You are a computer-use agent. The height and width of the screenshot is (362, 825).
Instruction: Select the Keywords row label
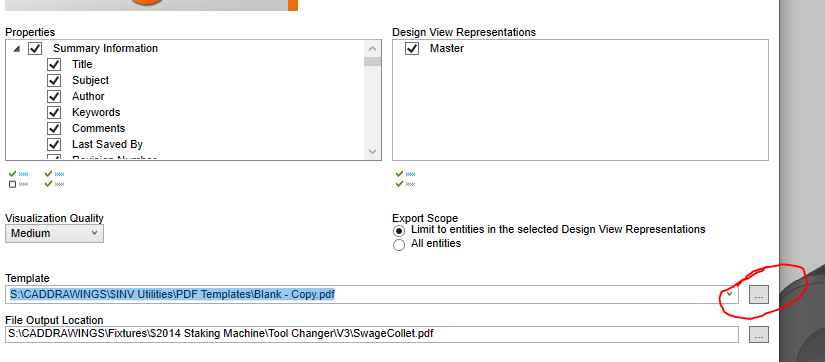point(96,113)
